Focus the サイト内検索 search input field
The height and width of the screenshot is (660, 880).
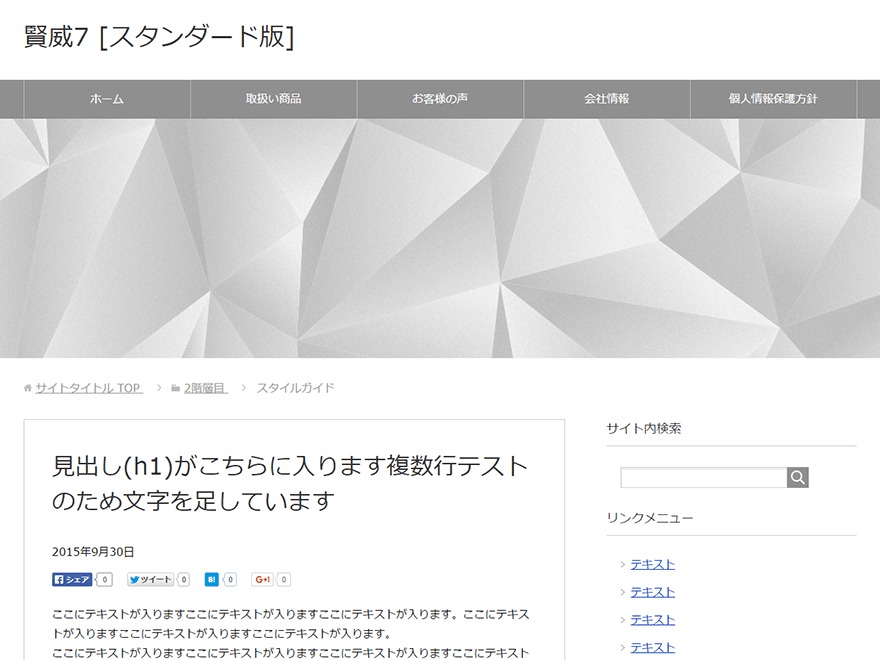point(704,478)
